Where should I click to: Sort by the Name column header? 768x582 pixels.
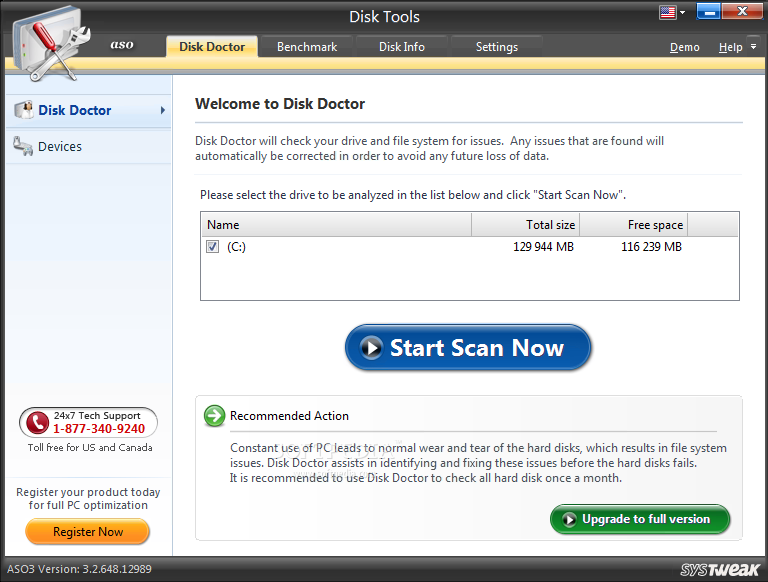coord(336,224)
